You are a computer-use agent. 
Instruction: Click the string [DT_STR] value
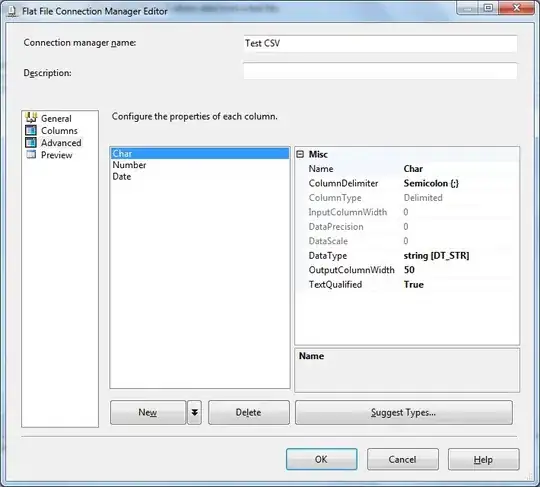436,256
